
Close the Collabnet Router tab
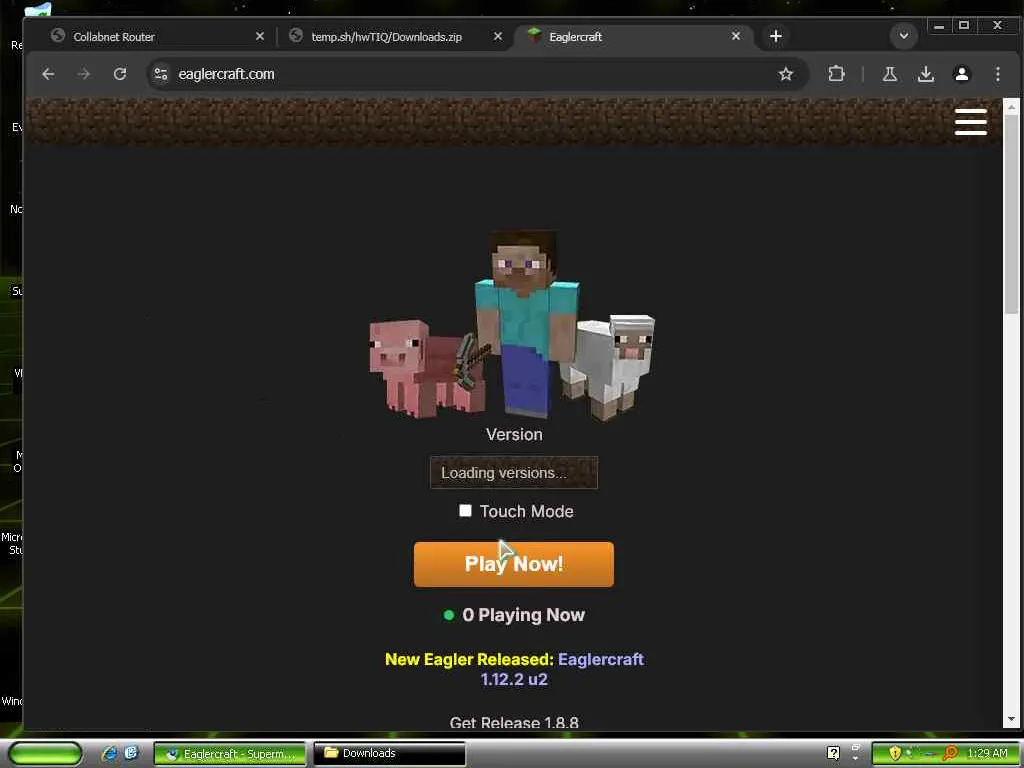[x=260, y=37]
